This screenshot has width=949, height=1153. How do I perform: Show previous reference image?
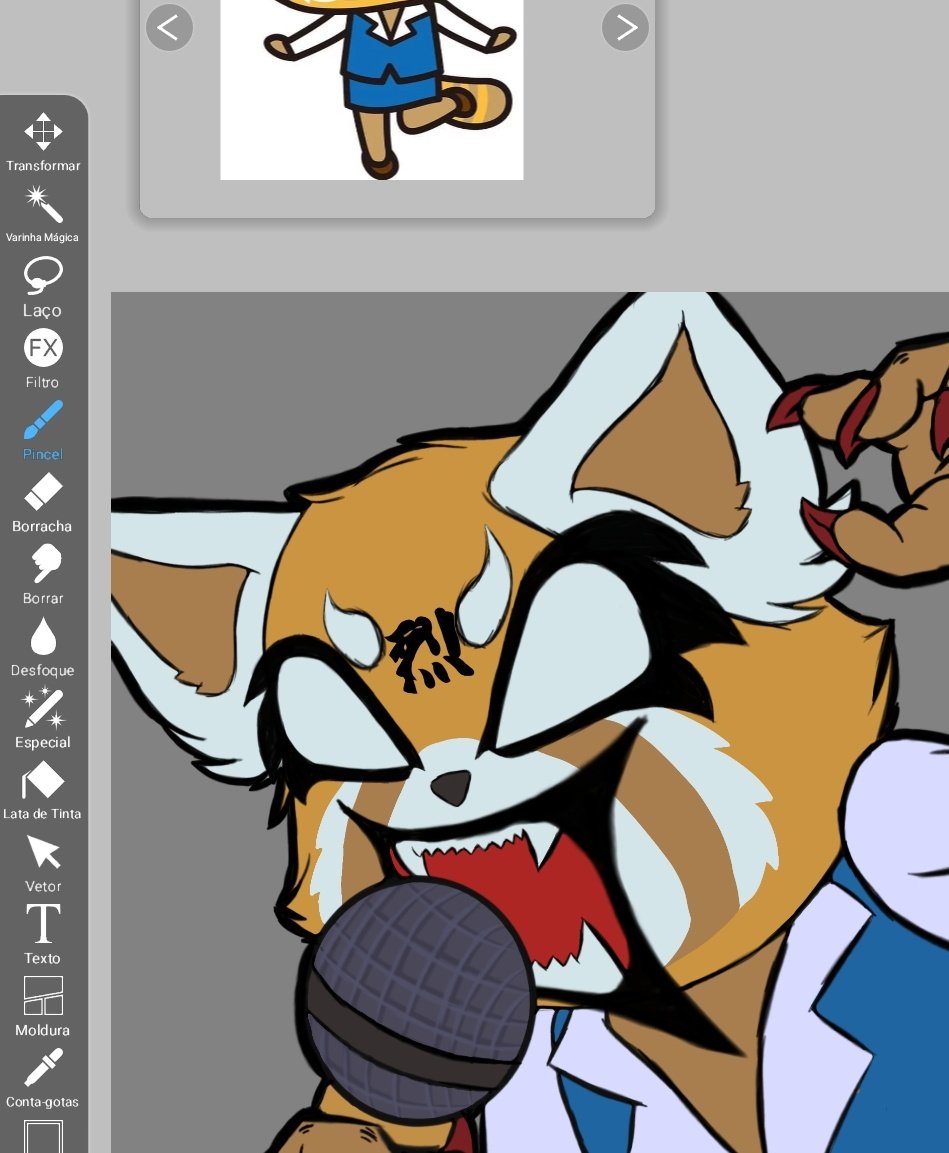170,28
